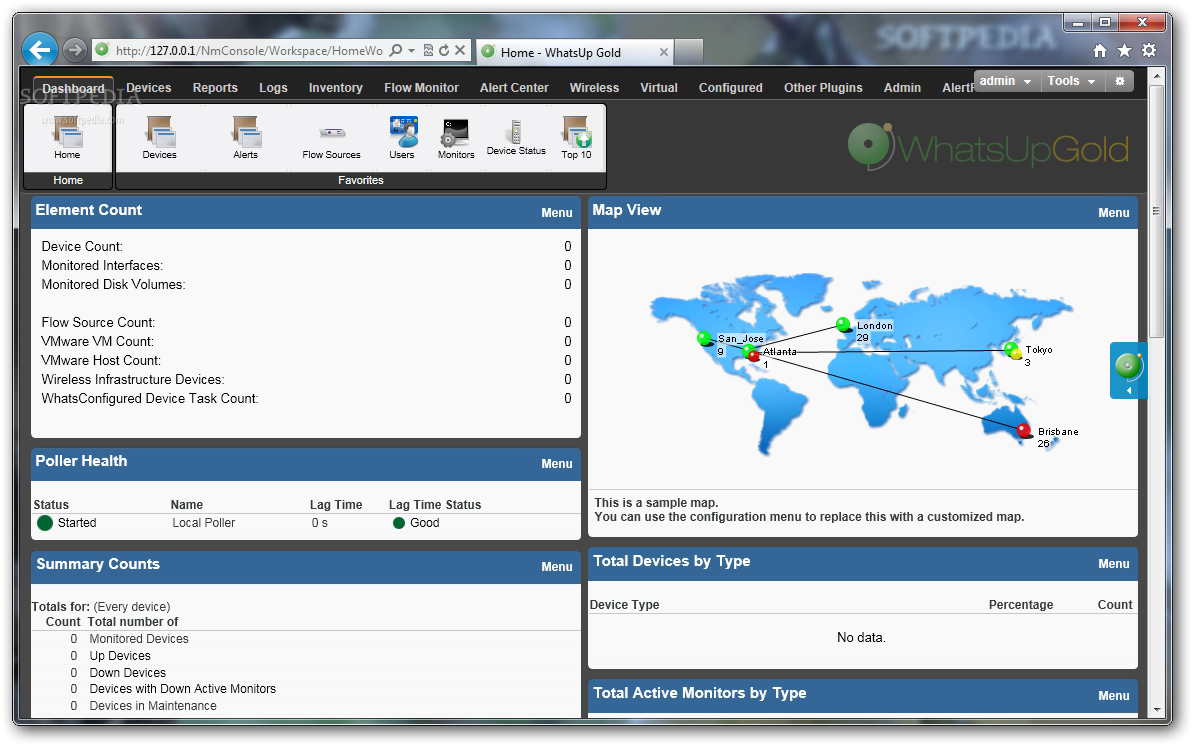Click the browser Back arrow button
1193x746 pixels.
40,50
